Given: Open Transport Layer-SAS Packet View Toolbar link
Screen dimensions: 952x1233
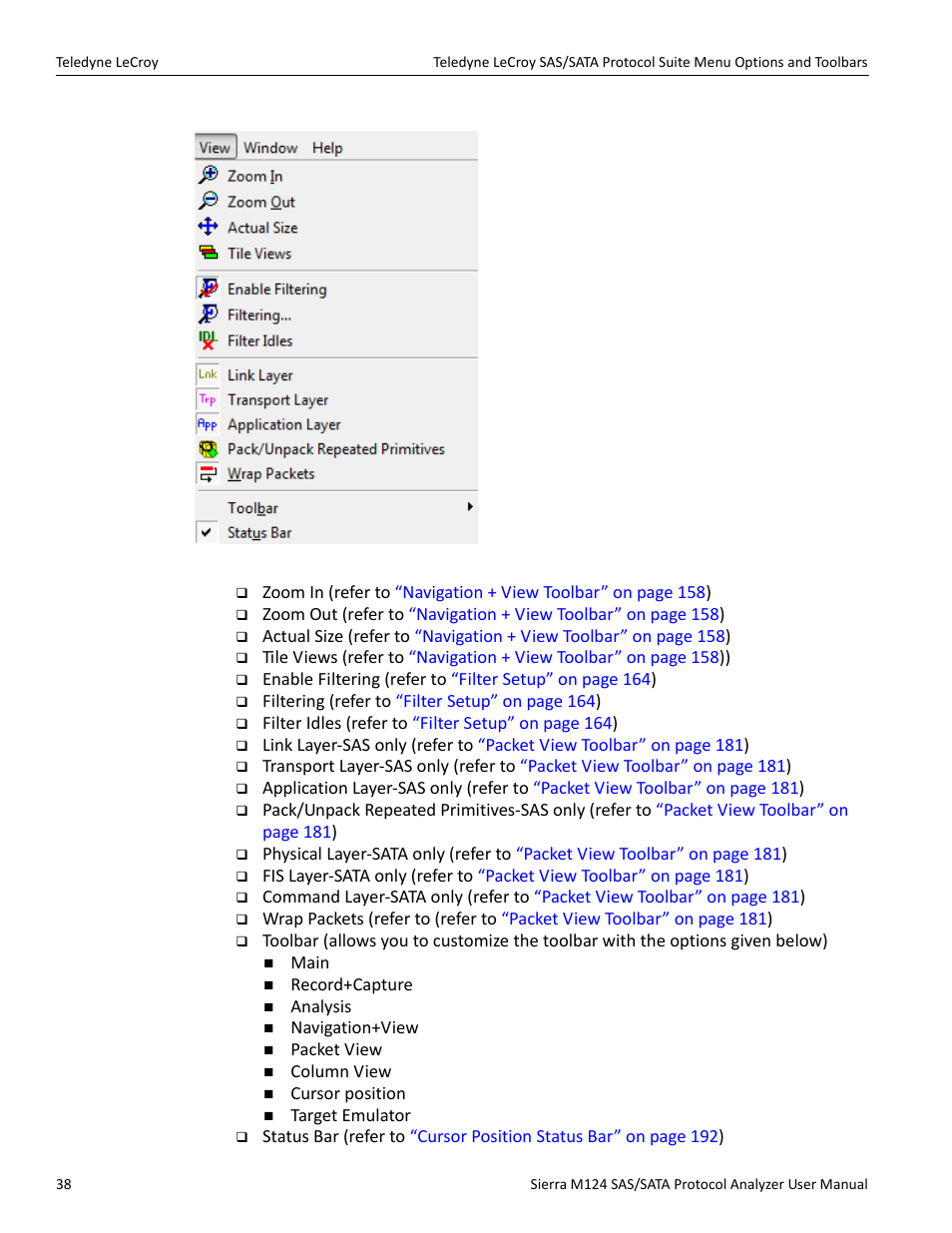Looking at the screenshot, I should click(653, 766).
